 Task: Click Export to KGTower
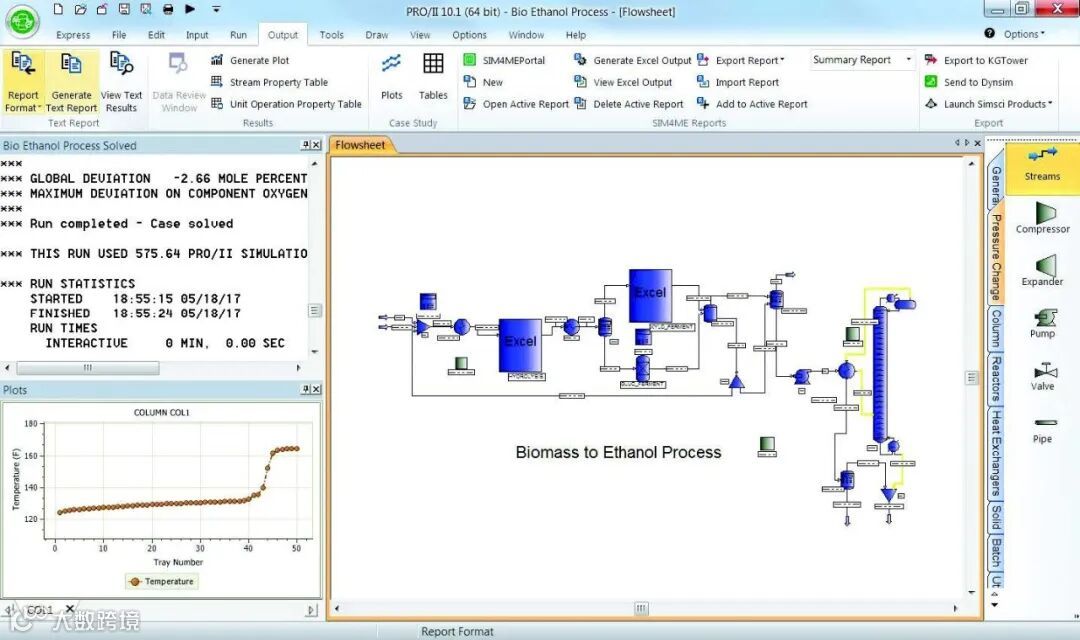976,61
